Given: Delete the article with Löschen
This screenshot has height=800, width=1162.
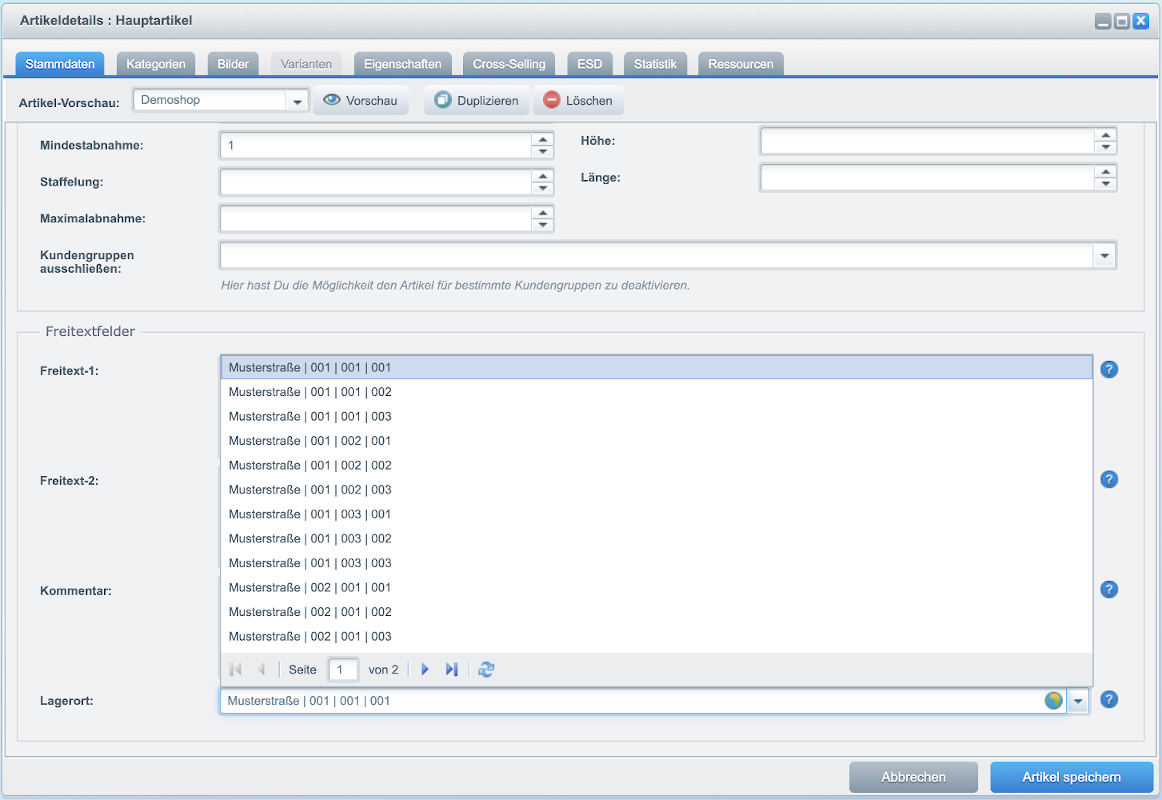Looking at the screenshot, I should coord(578,101).
